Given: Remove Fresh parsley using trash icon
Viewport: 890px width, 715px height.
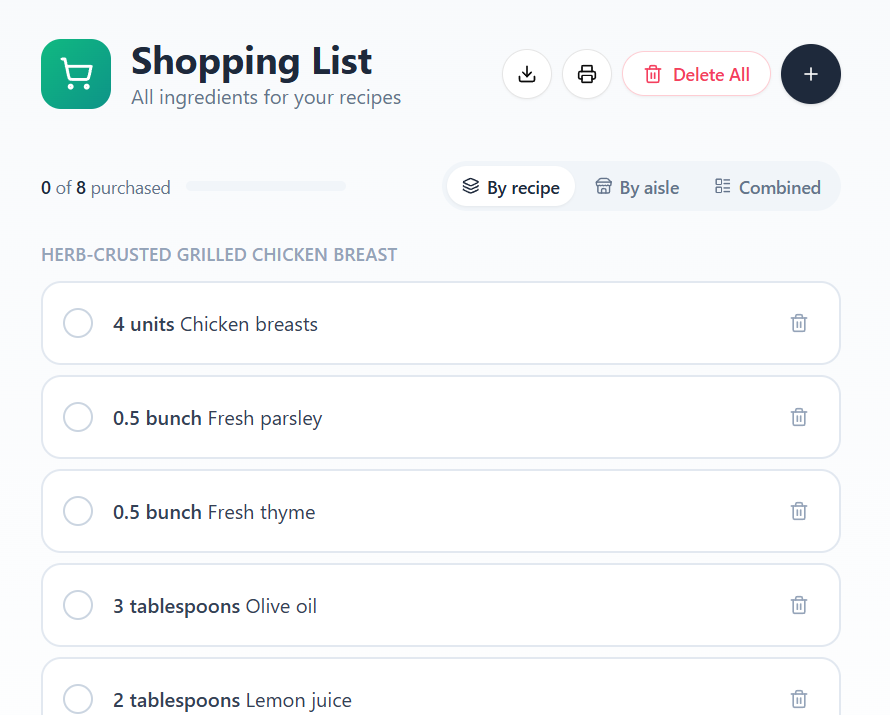Looking at the screenshot, I should tap(798, 417).
